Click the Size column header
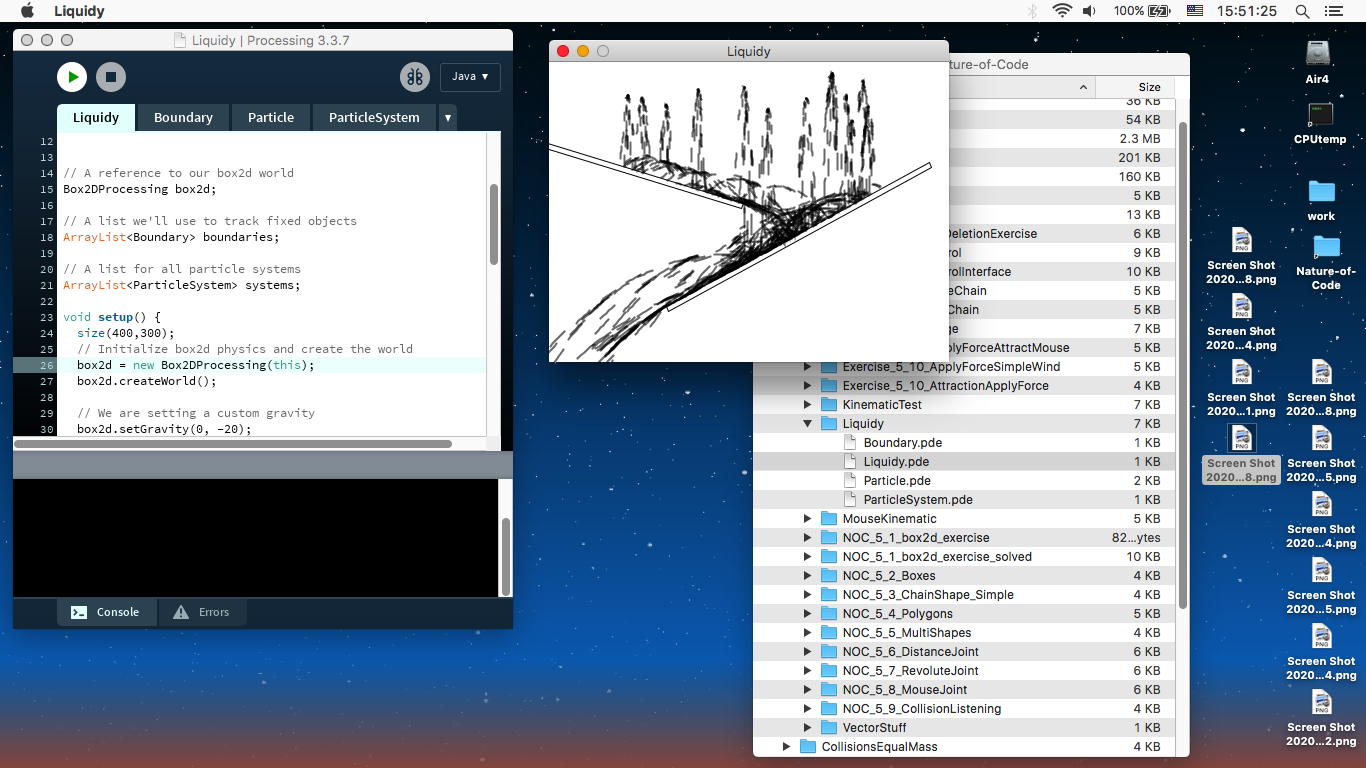Image resolution: width=1366 pixels, height=768 pixels. pos(1148,87)
